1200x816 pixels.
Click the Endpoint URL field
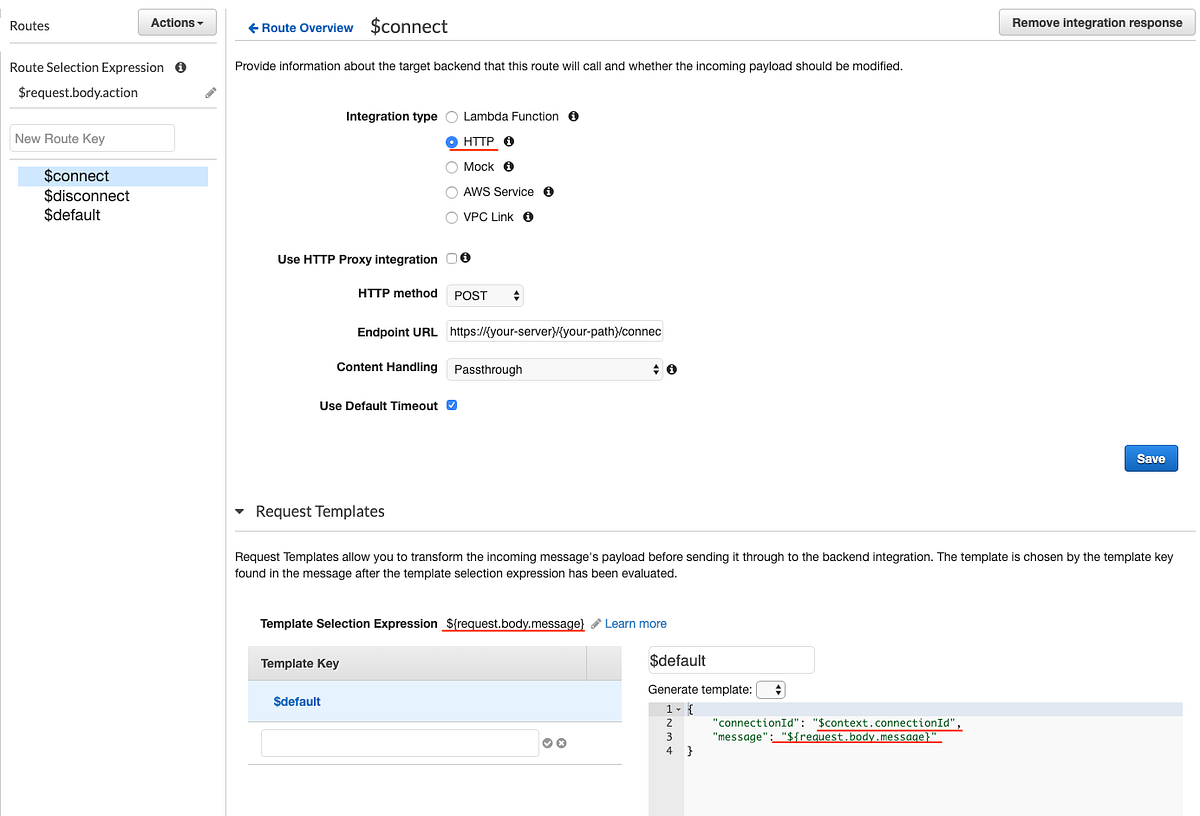555,331
